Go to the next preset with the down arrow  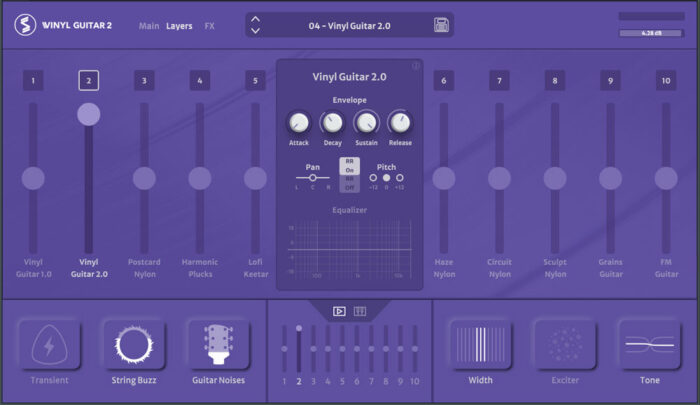pyautogui.click(x=255, y=31)
